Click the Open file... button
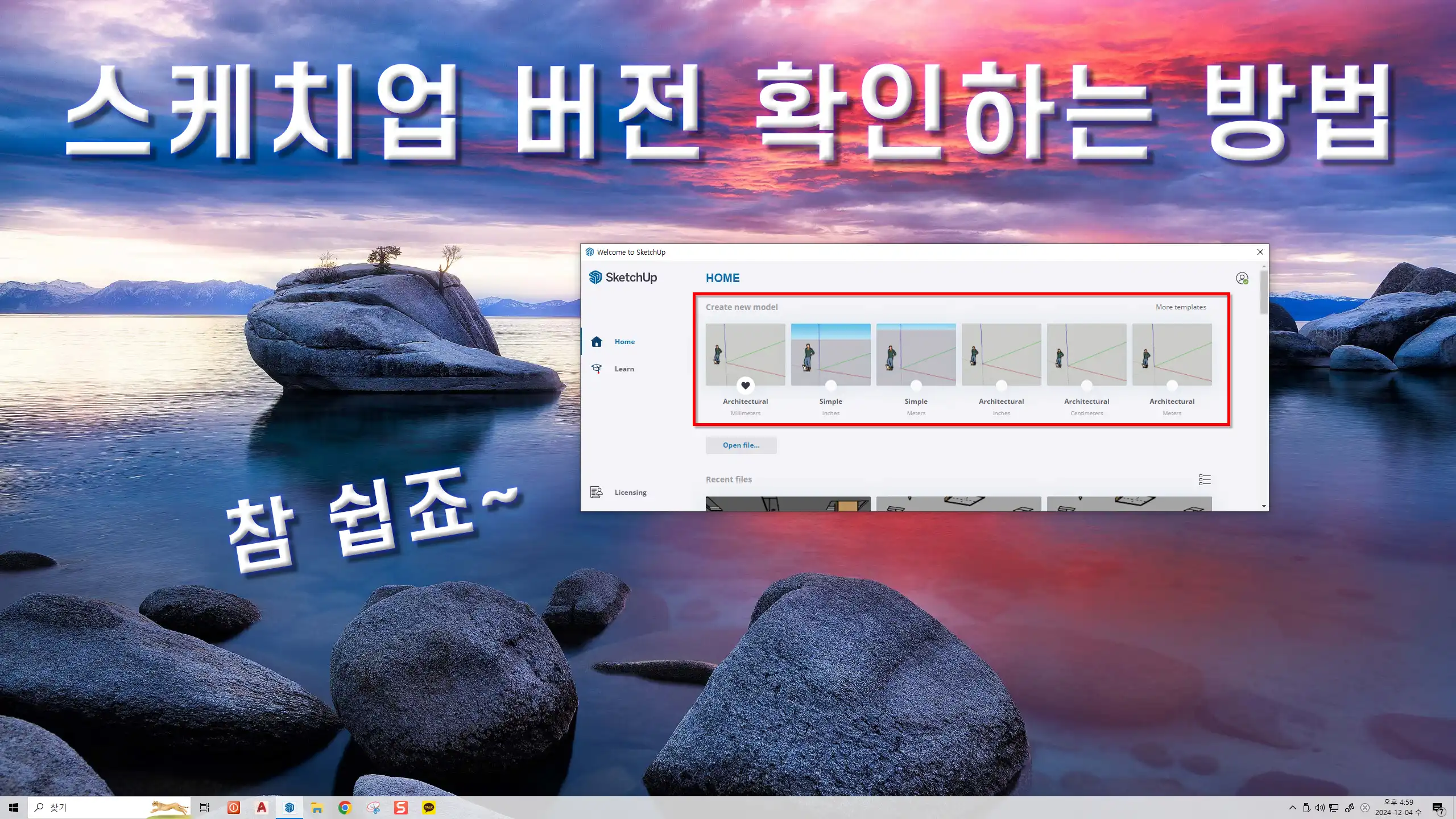The image size is (1456, 819). [741, 445]
